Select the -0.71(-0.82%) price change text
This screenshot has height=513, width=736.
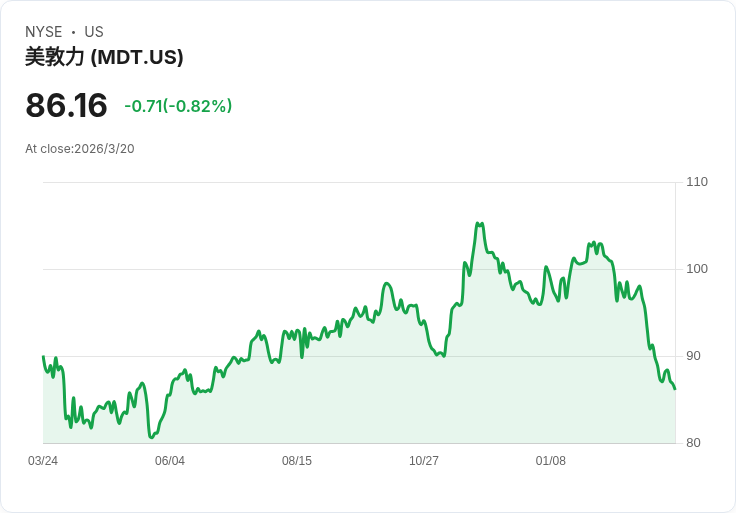click(x=178, y=106)
